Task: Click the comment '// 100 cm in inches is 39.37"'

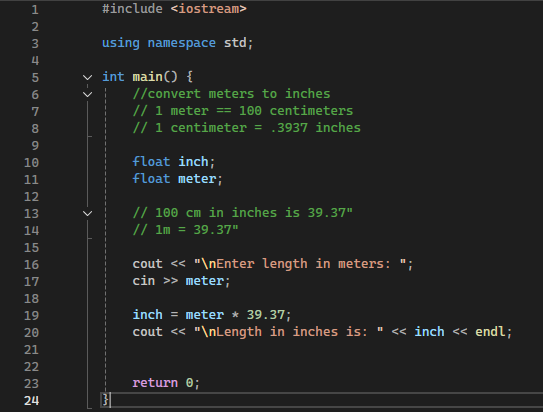Action: 243,213
